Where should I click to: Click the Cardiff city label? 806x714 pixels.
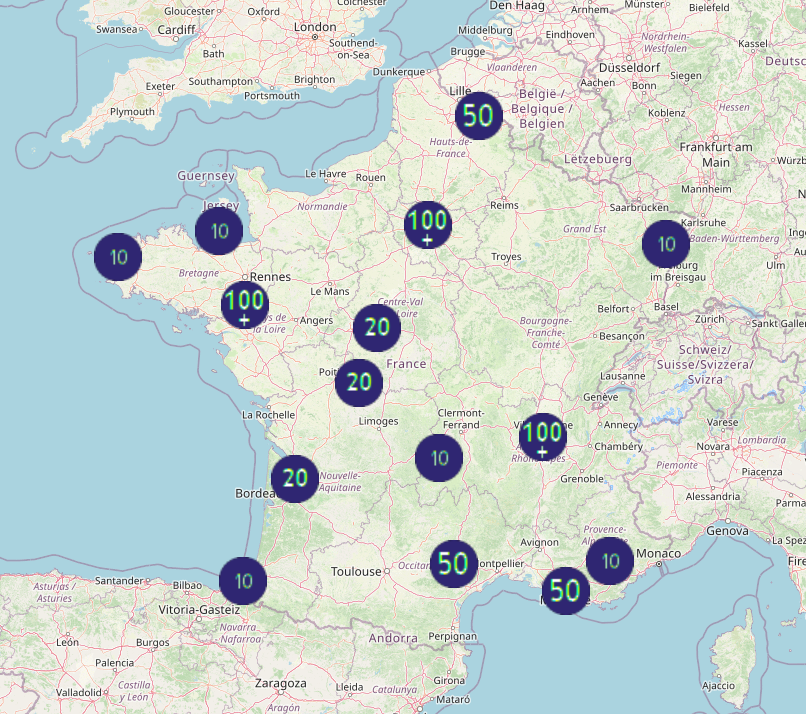[176, 30]
